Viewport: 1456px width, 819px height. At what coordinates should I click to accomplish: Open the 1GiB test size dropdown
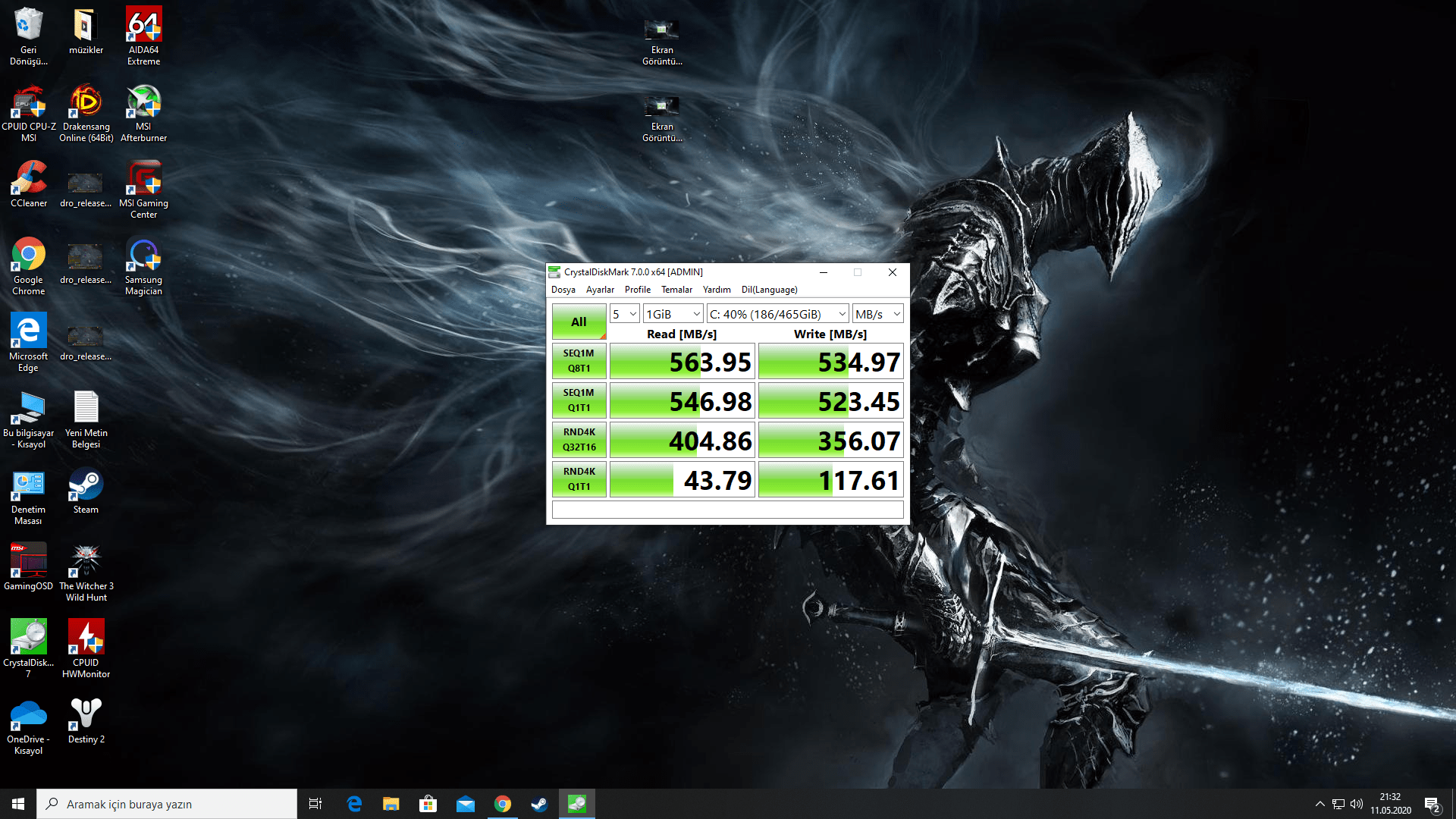coord(673,314)
